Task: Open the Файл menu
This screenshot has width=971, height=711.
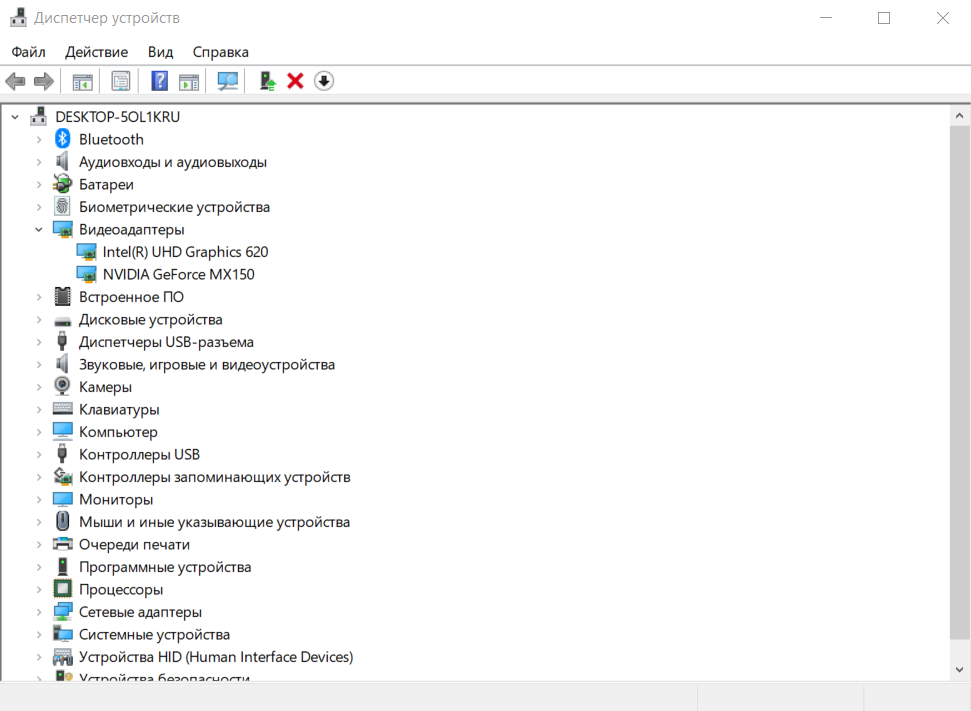Action: 28,52
